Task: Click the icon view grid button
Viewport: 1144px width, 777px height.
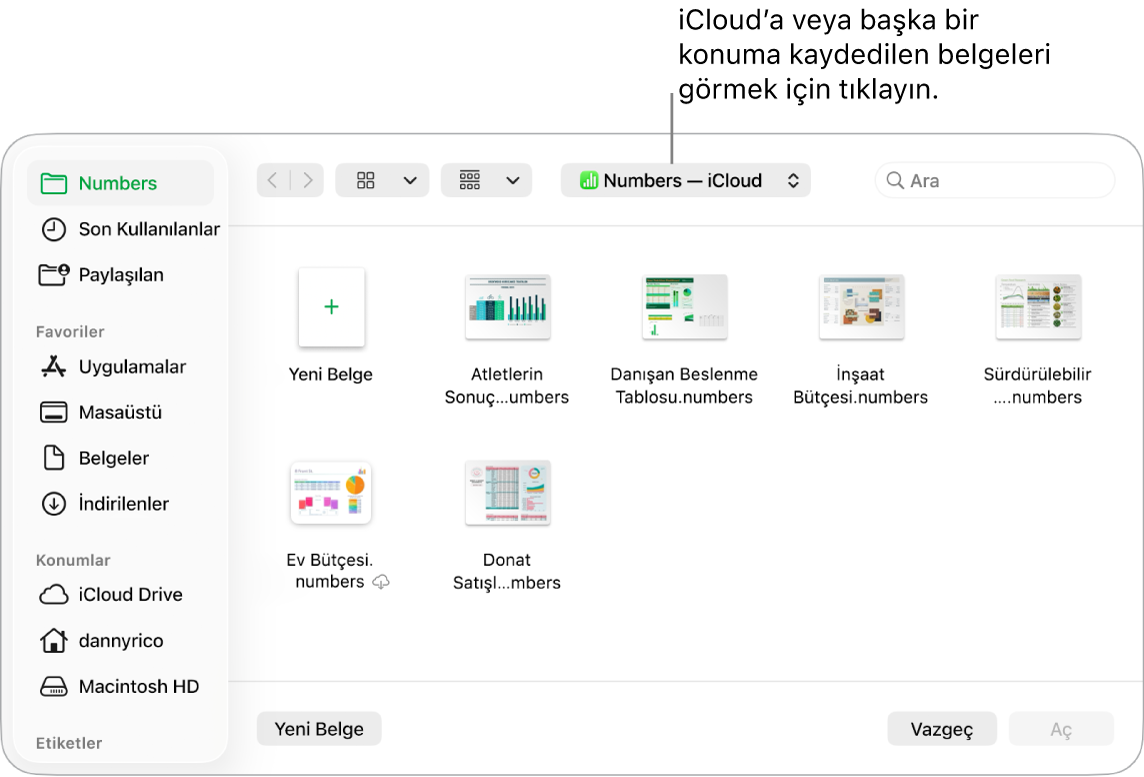Action: pyautogui.click(x=366, y=180)
